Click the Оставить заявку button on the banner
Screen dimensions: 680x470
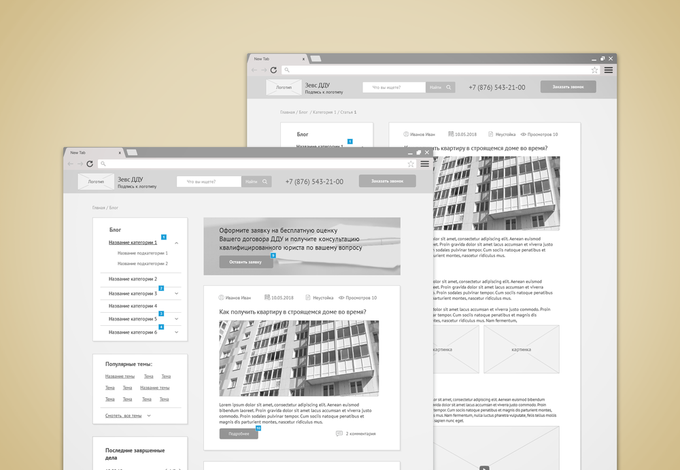tap(246, 262)
